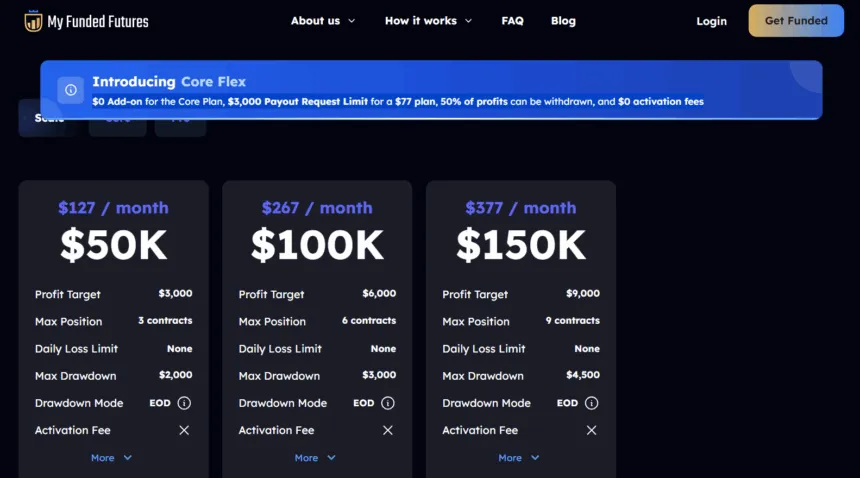The image size is (860, 478).
Task: Click Activation Fee X icon on $150K plan
Action: 591,430
